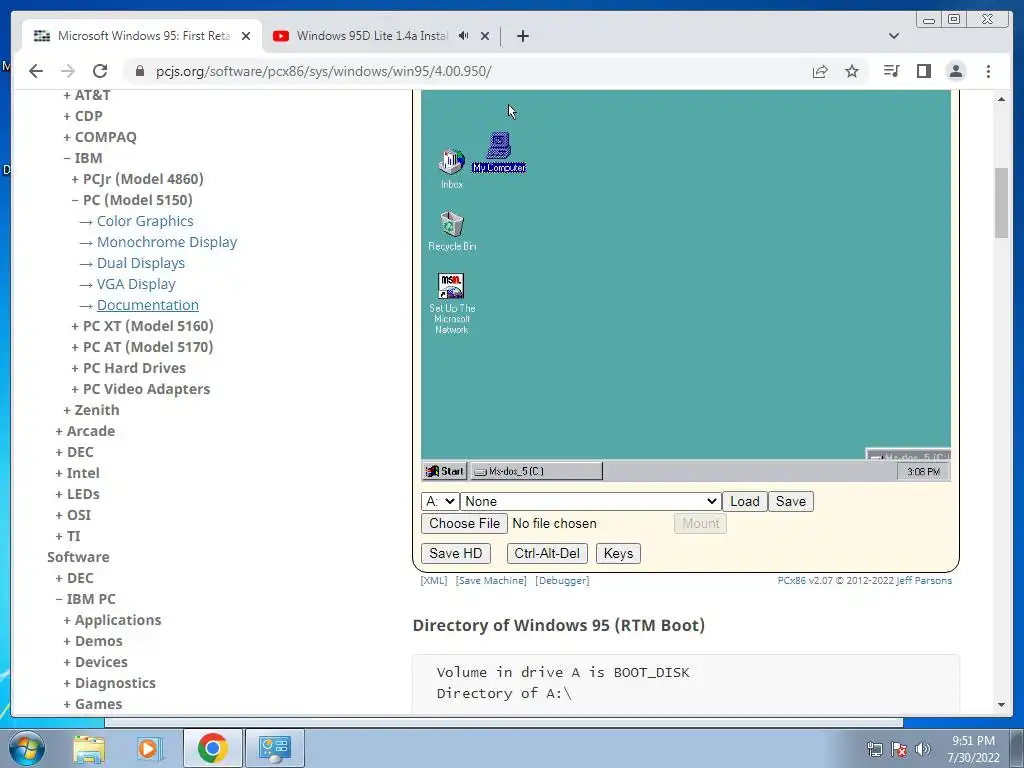Open the Monochrome Display link
Screen dimensions: 1024x768
coord(167,242)
